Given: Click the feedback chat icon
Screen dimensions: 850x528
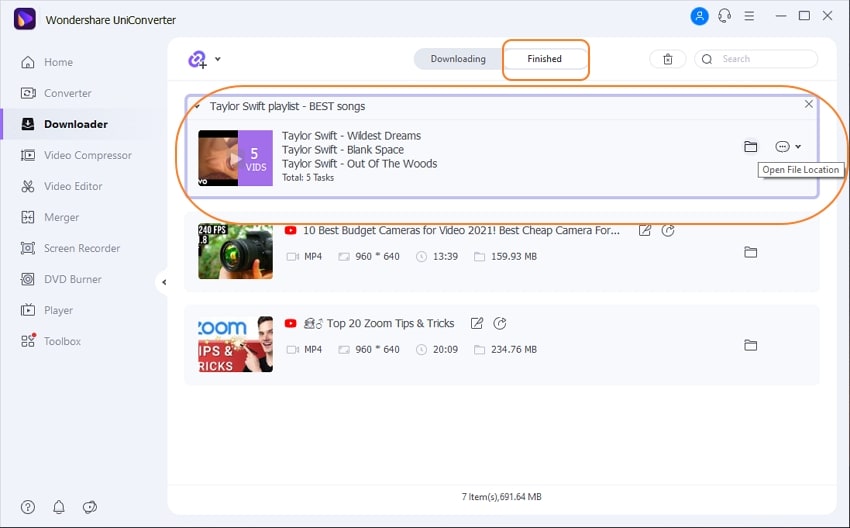Looking at the screenshot, I should click(x=89, y=507).
